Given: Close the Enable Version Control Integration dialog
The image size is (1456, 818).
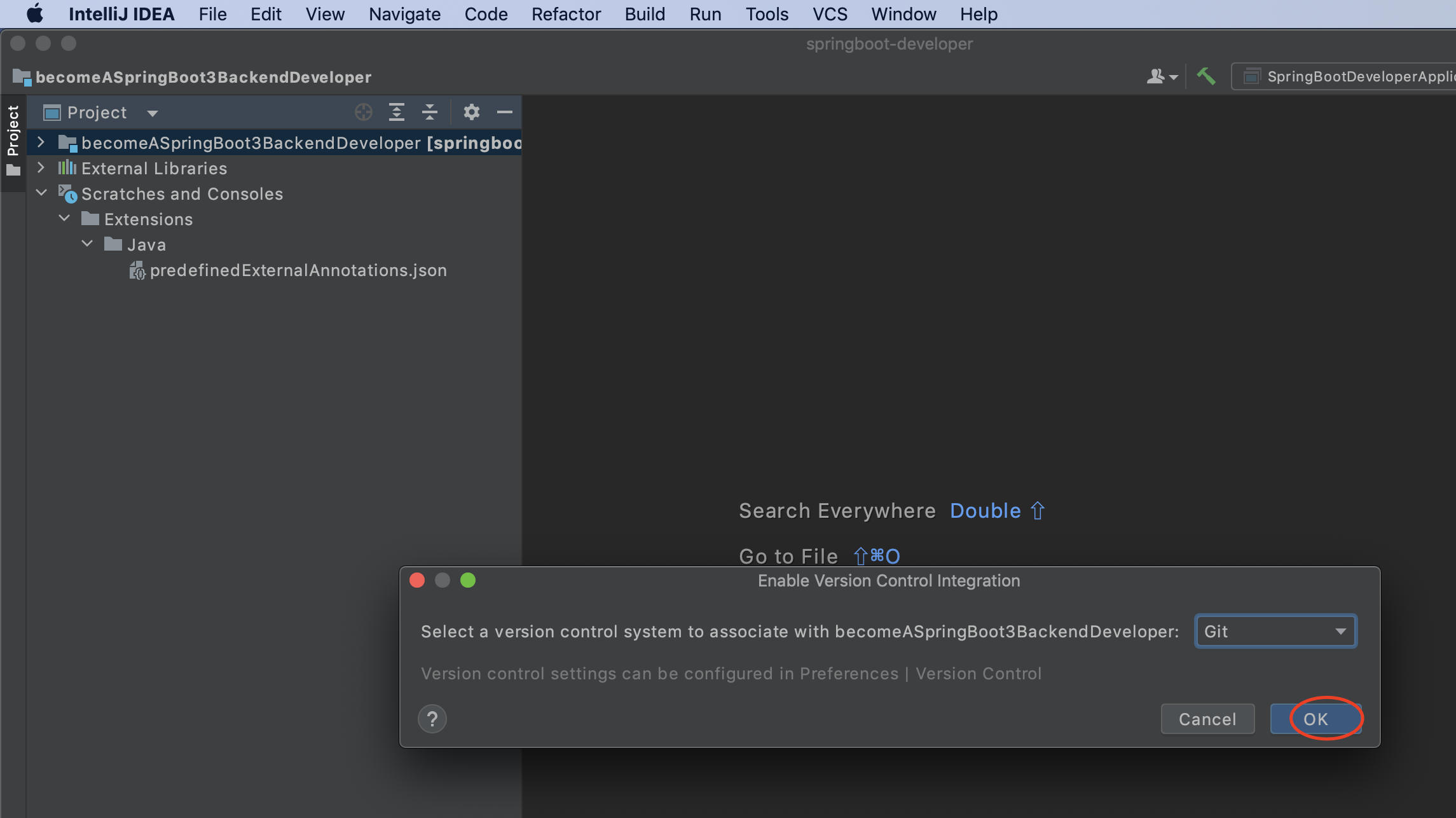Looking at the screenshot, I should 417,580.
